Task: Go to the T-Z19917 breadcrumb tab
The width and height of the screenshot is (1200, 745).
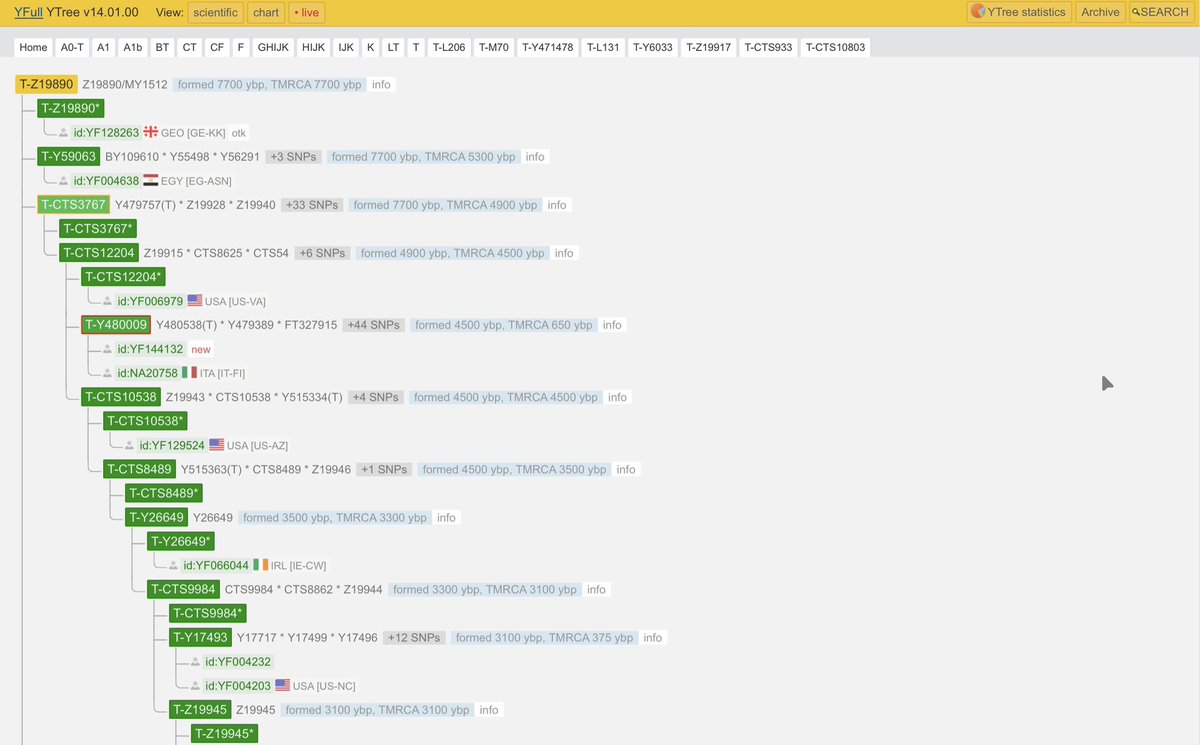Action: [708, 47]
